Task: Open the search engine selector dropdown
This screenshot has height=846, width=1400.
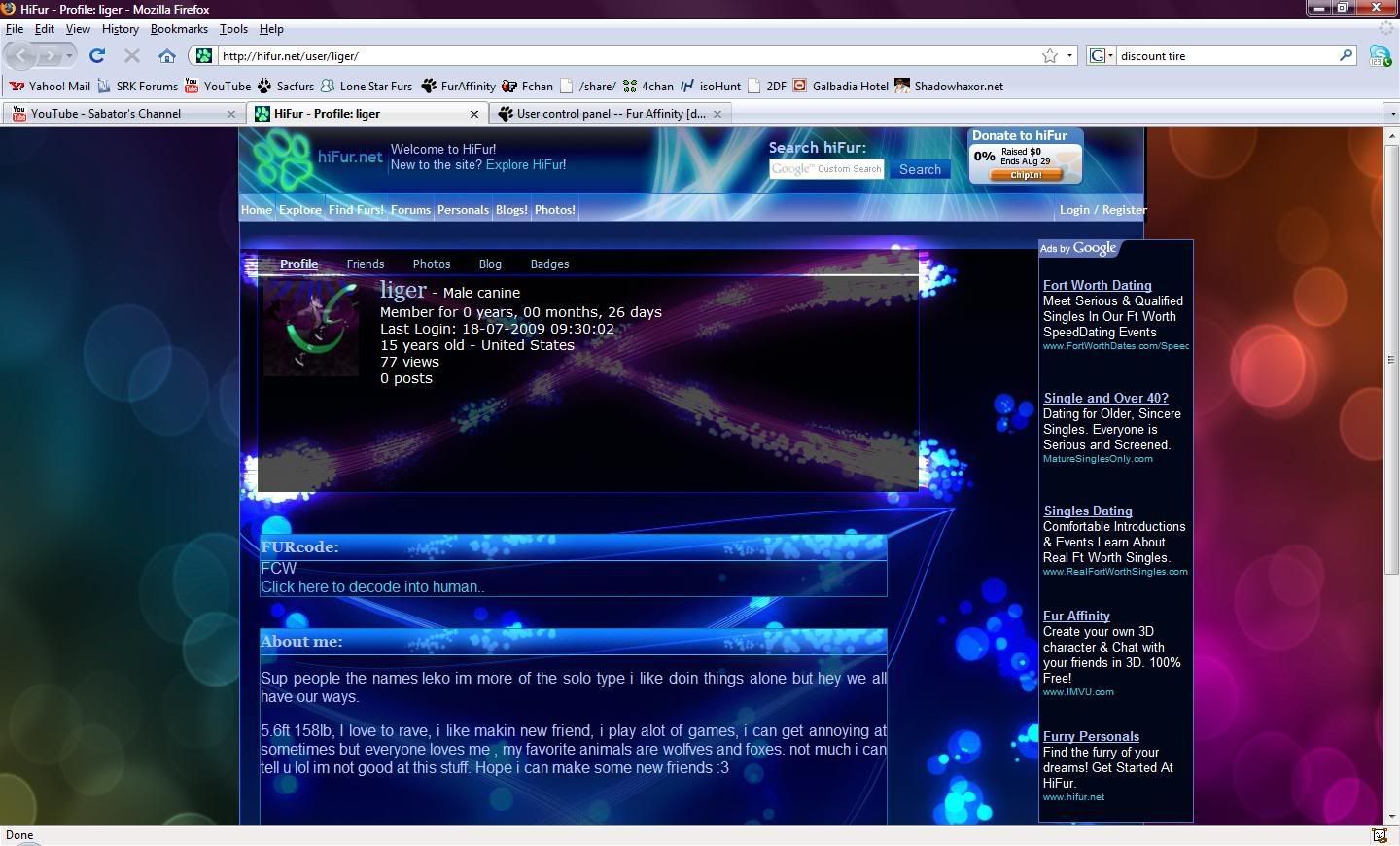Action: coord(1102,55)
